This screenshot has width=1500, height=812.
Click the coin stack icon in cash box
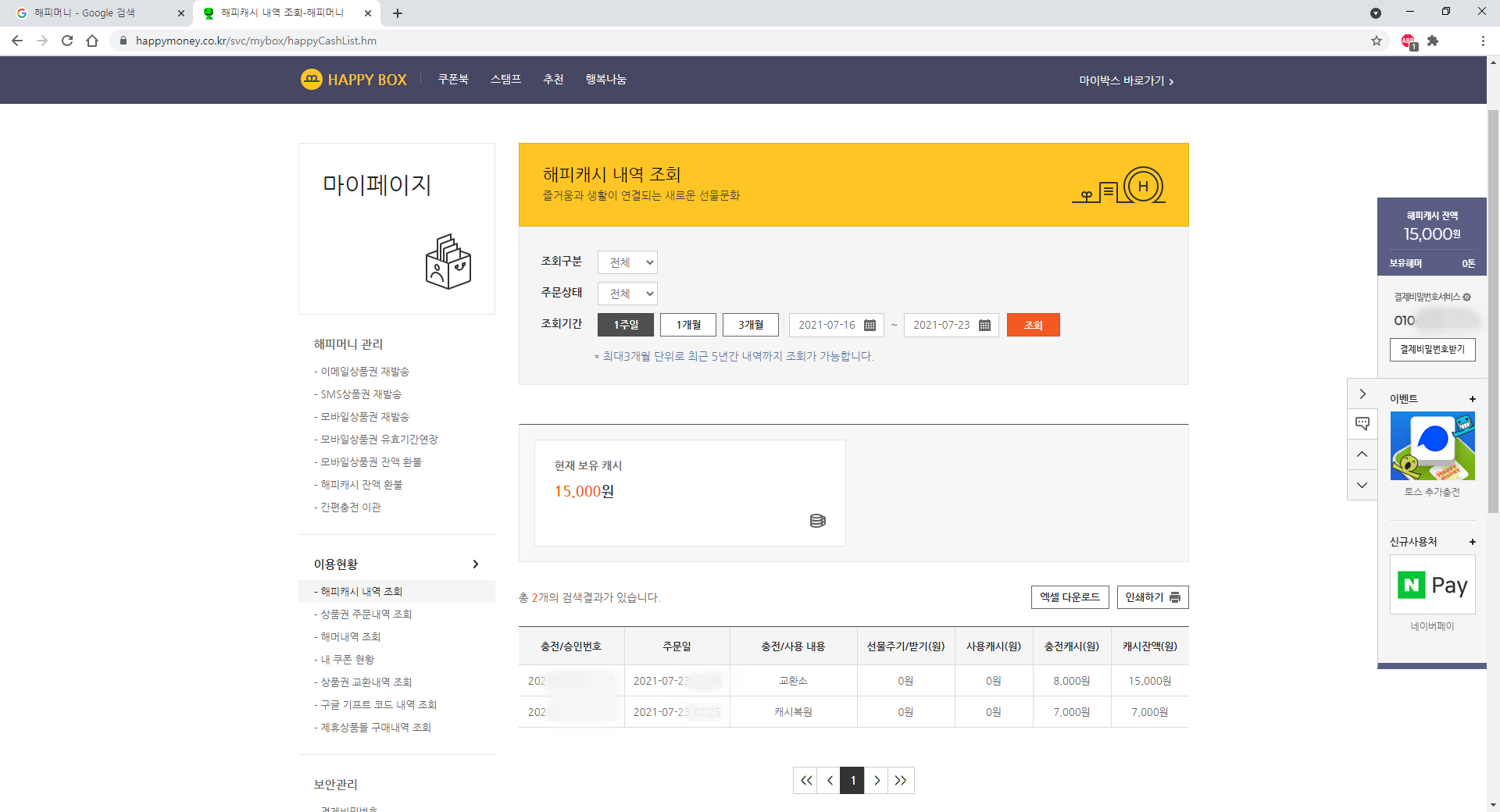click(818, 521)
